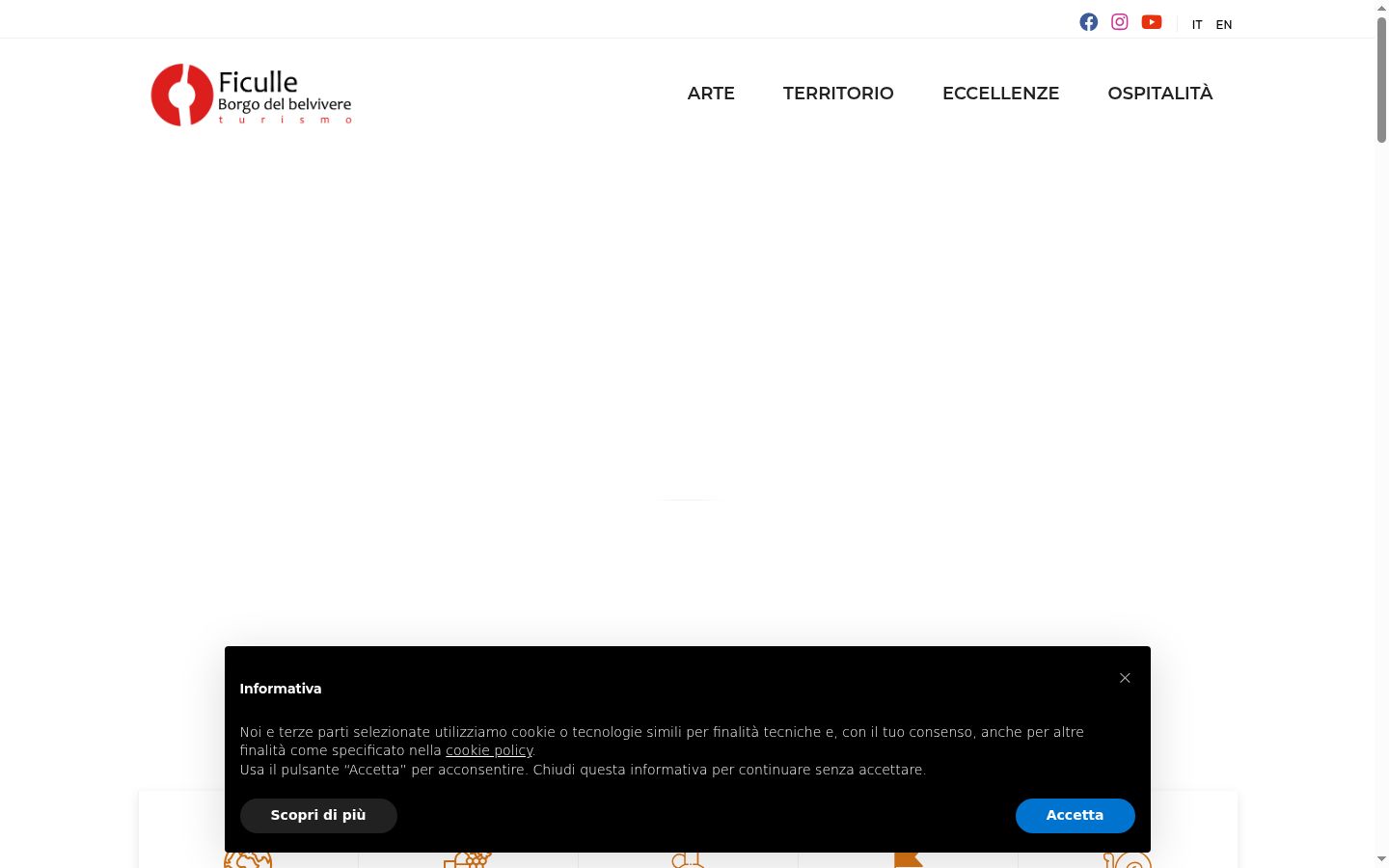
Task: Open the ARTE menu
Action: click(x=711, y=94)
